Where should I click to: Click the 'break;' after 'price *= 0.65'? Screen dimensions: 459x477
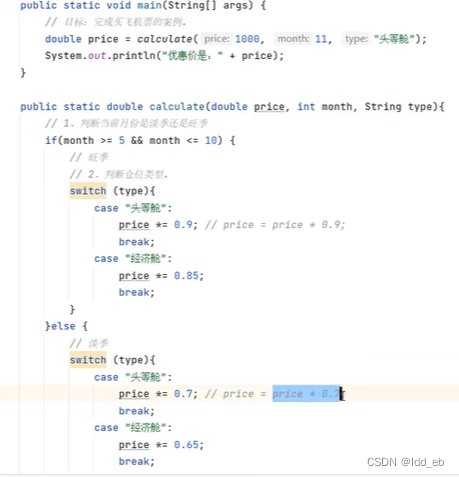click(x=137, y=462)
